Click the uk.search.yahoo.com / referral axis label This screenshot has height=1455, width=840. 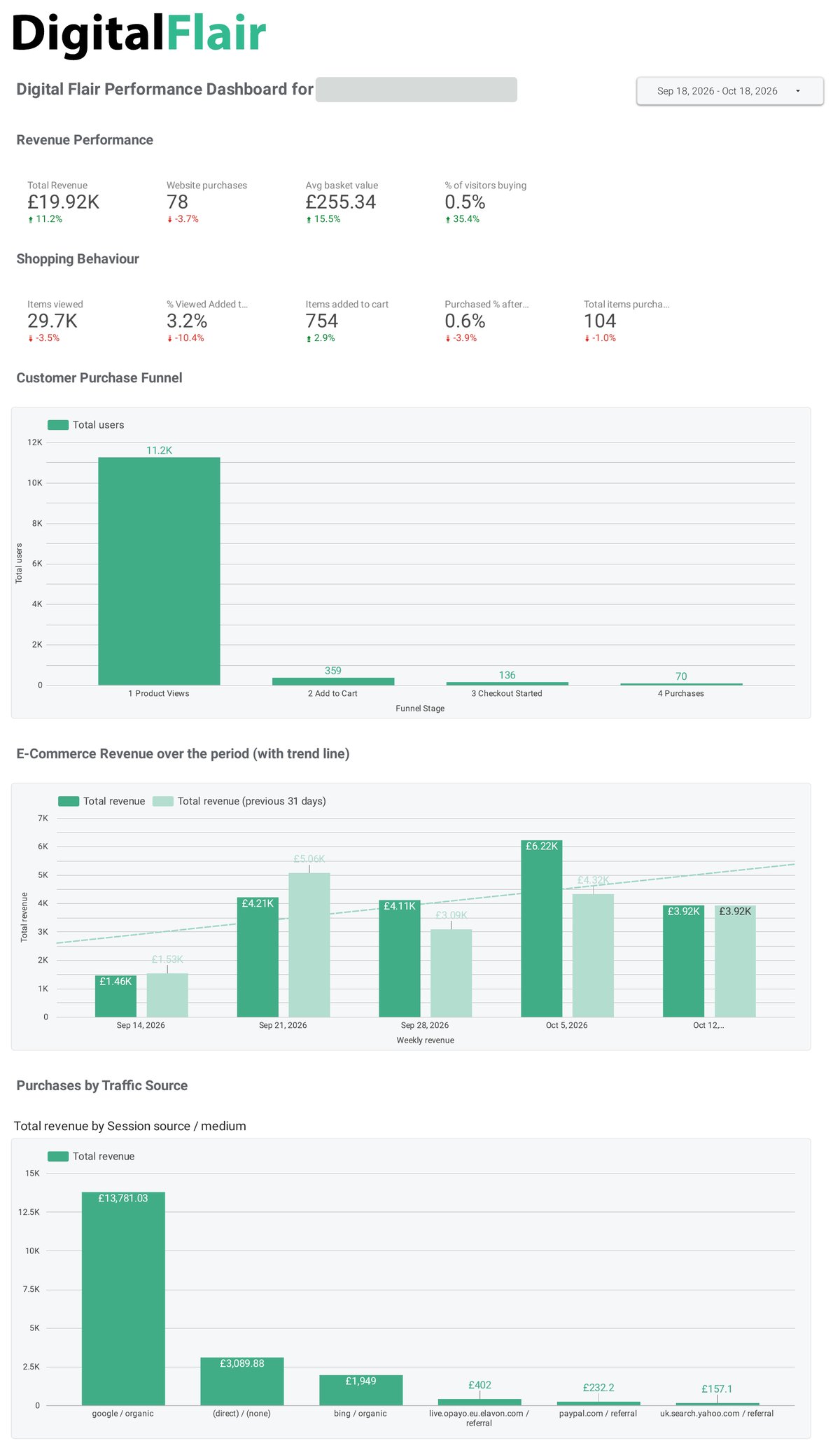717,1413
